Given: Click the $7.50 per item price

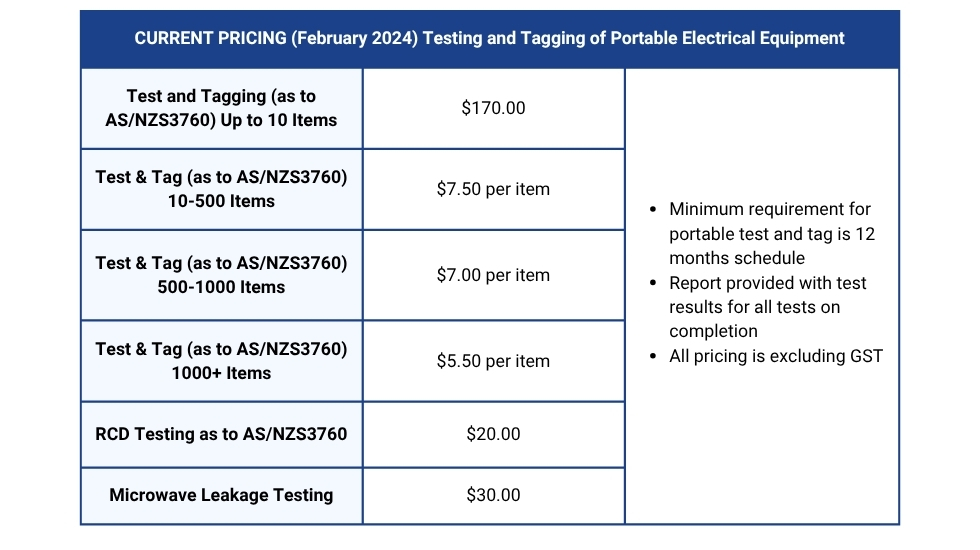Looking at the screenshot, I should click(x=493, y=189).
